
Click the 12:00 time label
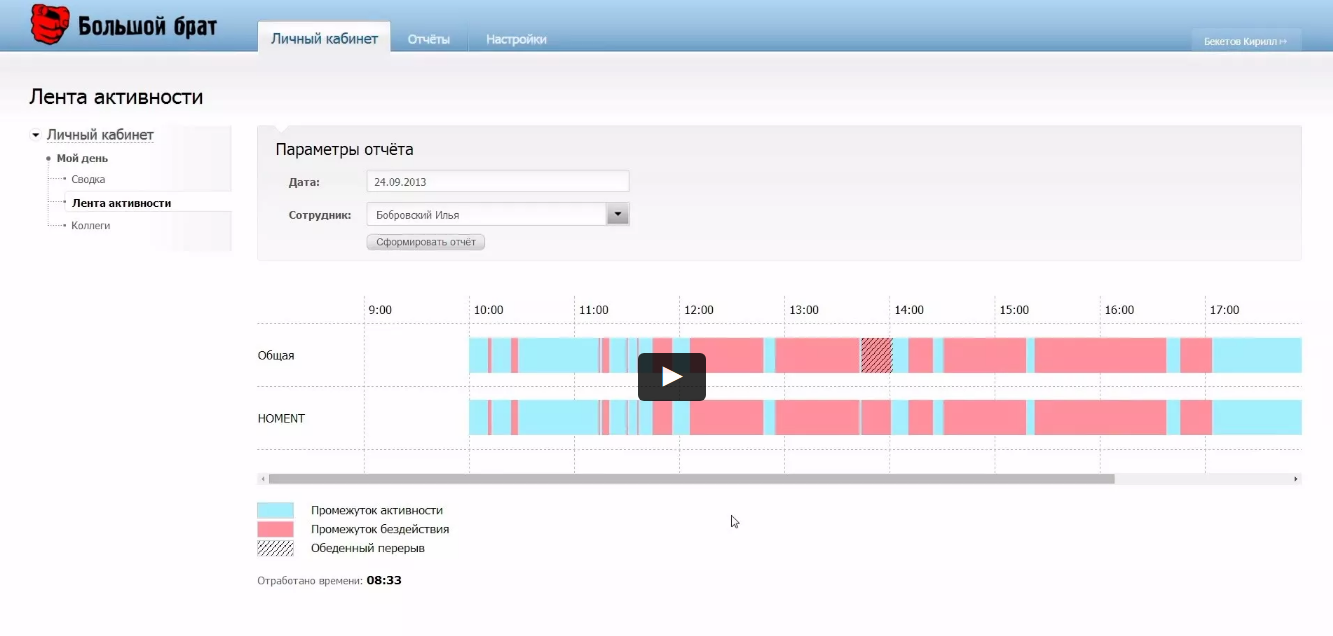point(699,310)
